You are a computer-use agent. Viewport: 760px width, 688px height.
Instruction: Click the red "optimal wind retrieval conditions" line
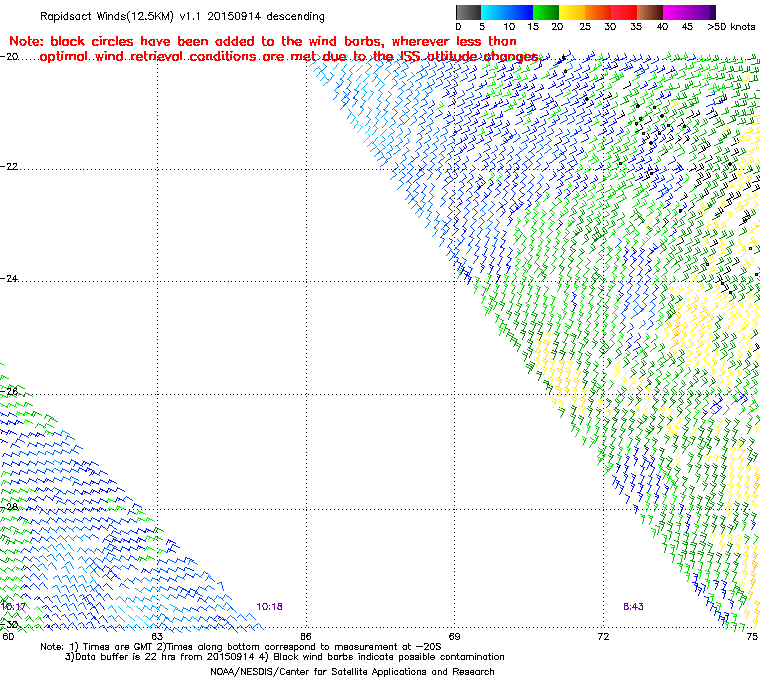[289, 57]
